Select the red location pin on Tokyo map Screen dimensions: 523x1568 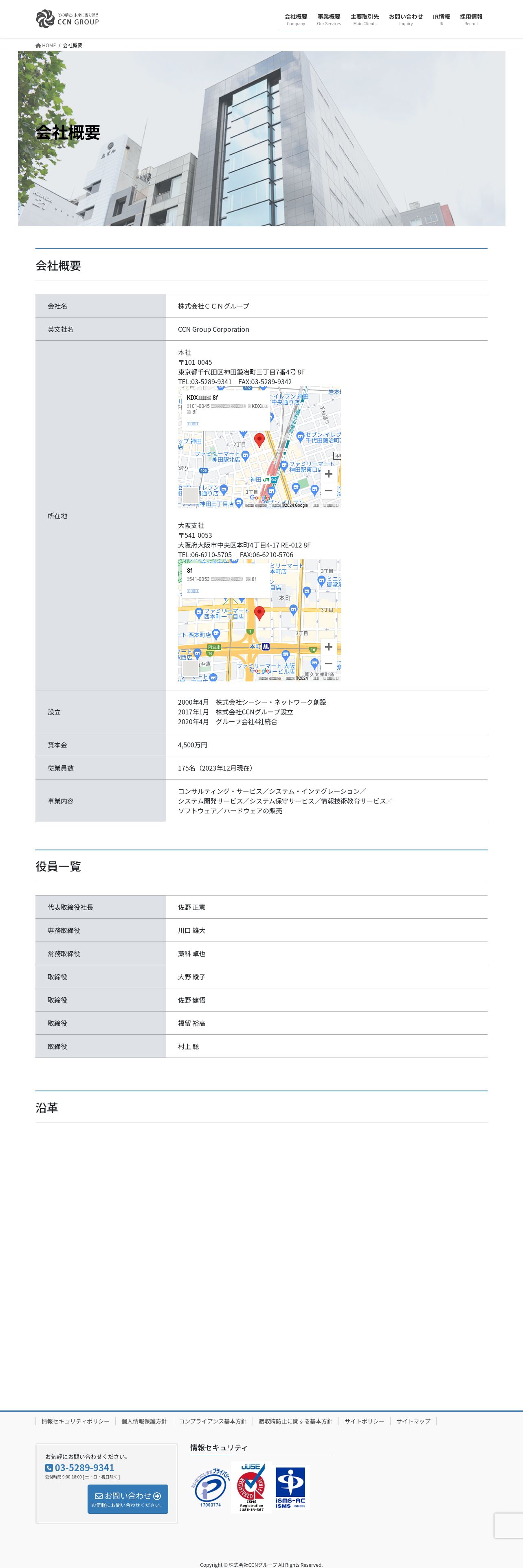pyautogui.click(x=259, y=440)
